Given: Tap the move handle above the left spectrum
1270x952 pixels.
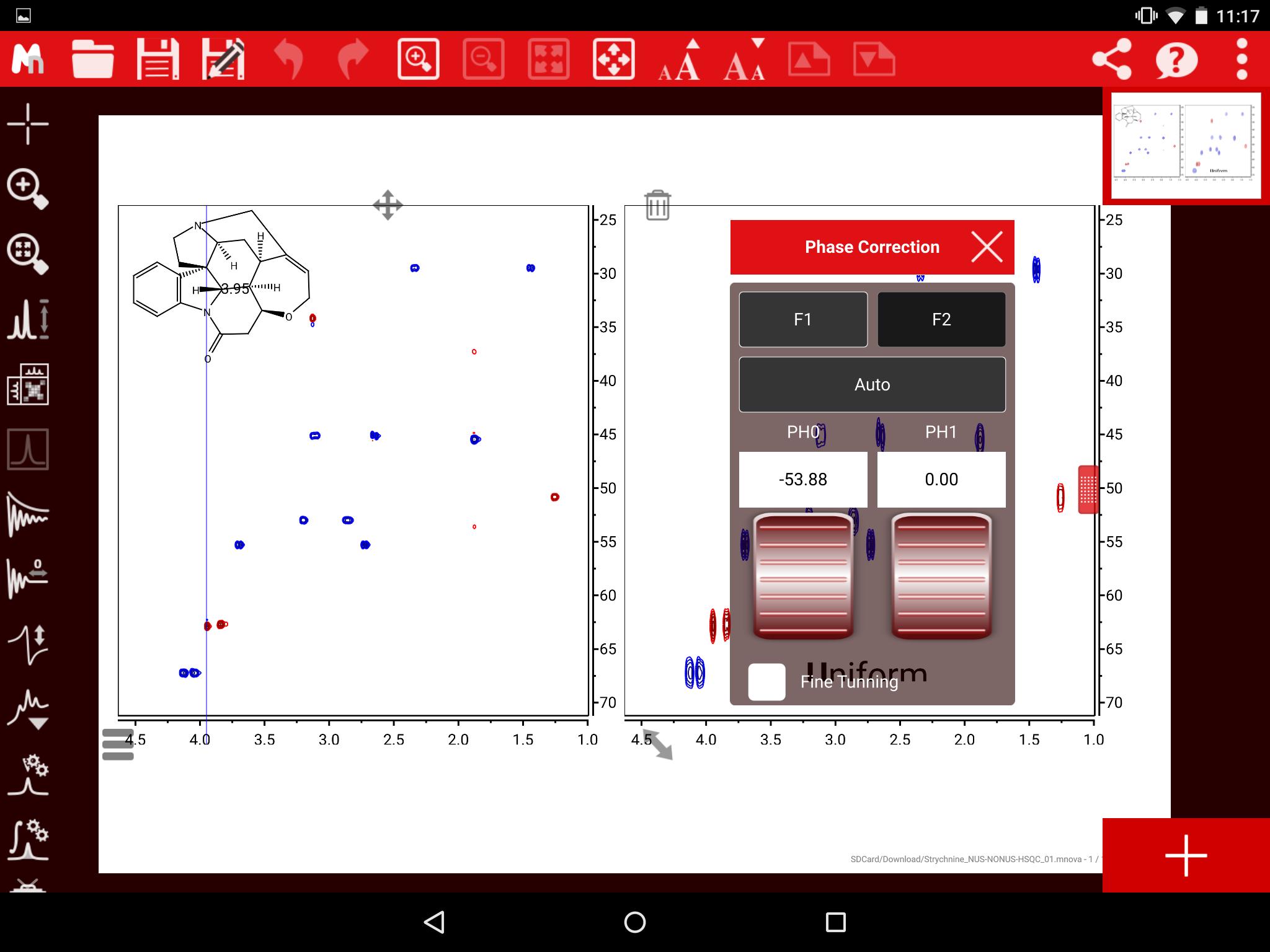Looking at the screenshot, I should [x=388, y=205].
